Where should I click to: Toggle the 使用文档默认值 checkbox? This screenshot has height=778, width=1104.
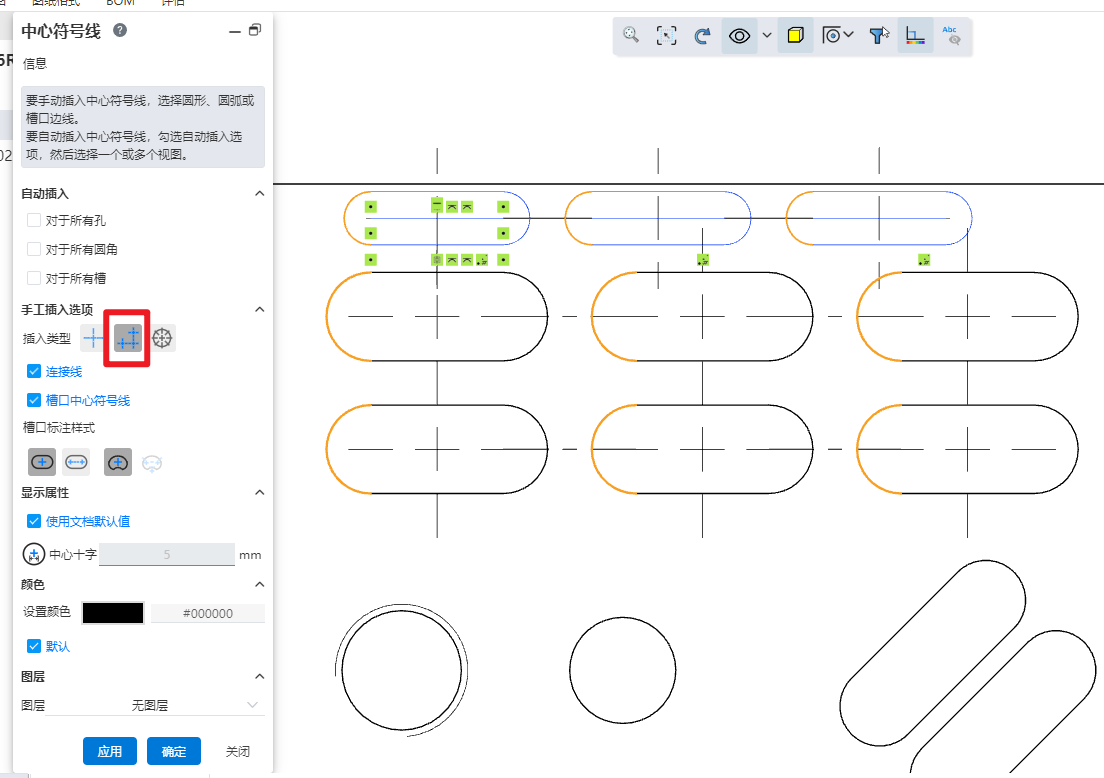point(34,521)
